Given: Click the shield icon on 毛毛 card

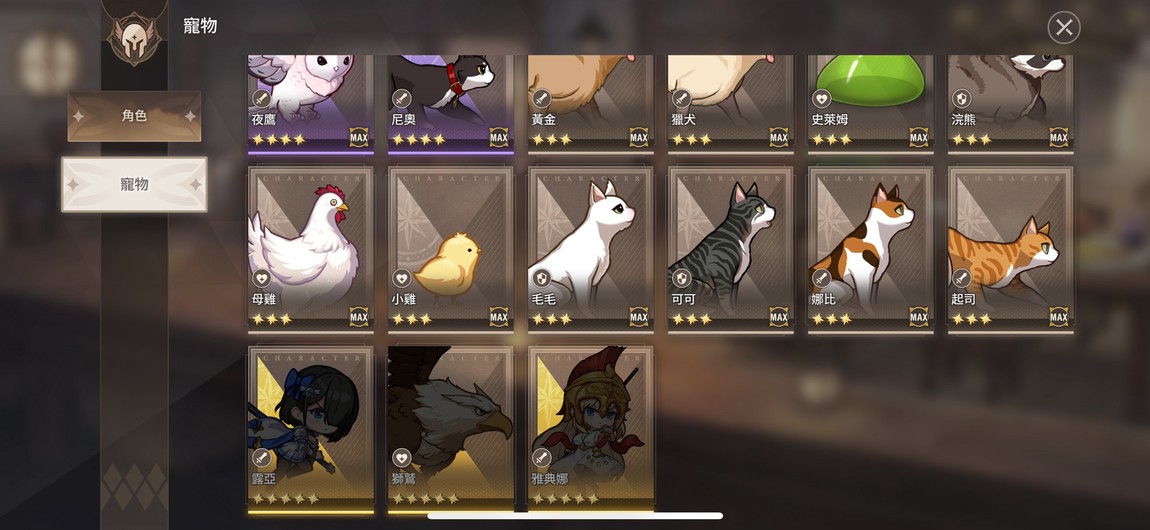Looking at the screenshot, I should coord(541,279).
